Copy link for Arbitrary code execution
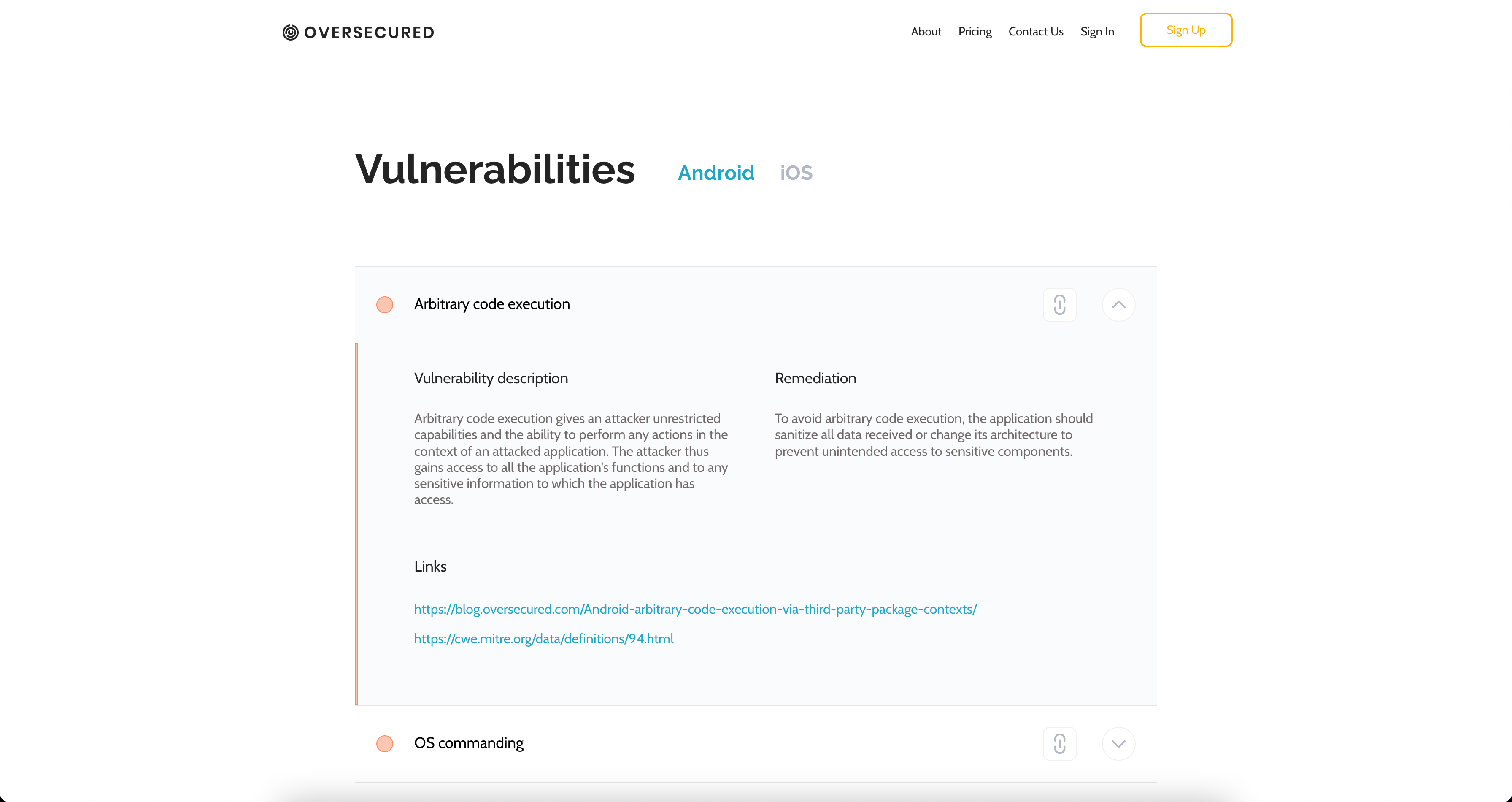Screen dimensions: 1512x802 pyautogui.click(x=1059, y=305)
